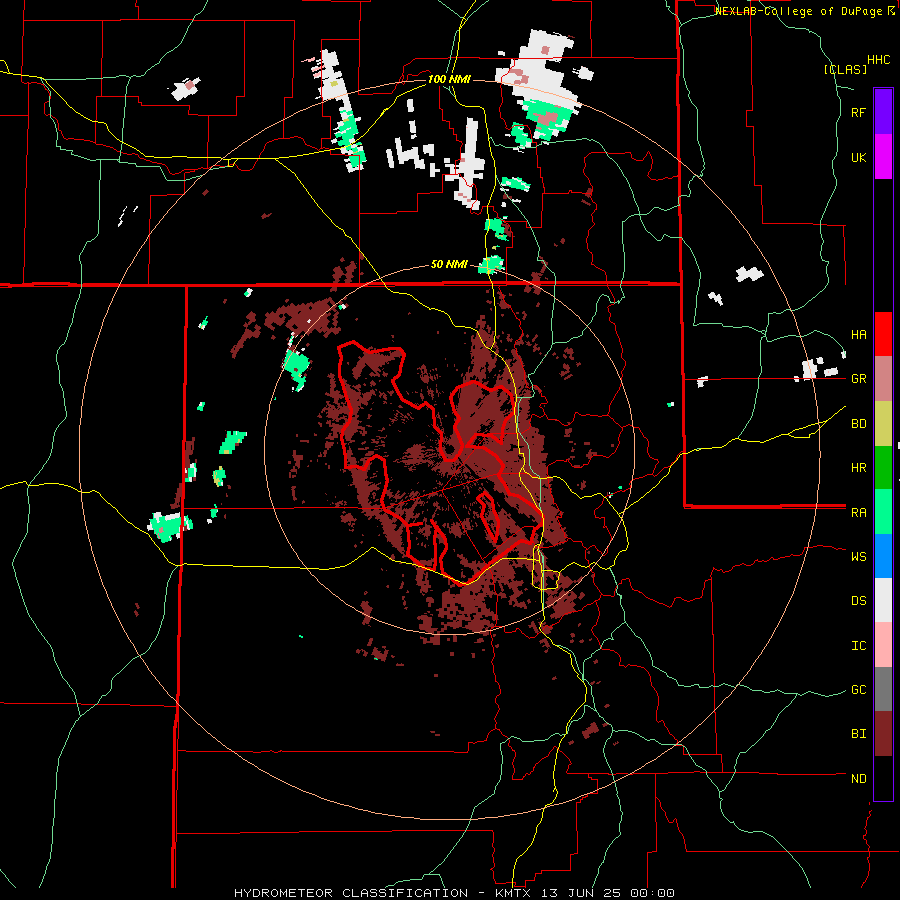Viewport: 900px width, 900px height.
Task: Click the "RF" legend label text
Action: pos(858,112)
